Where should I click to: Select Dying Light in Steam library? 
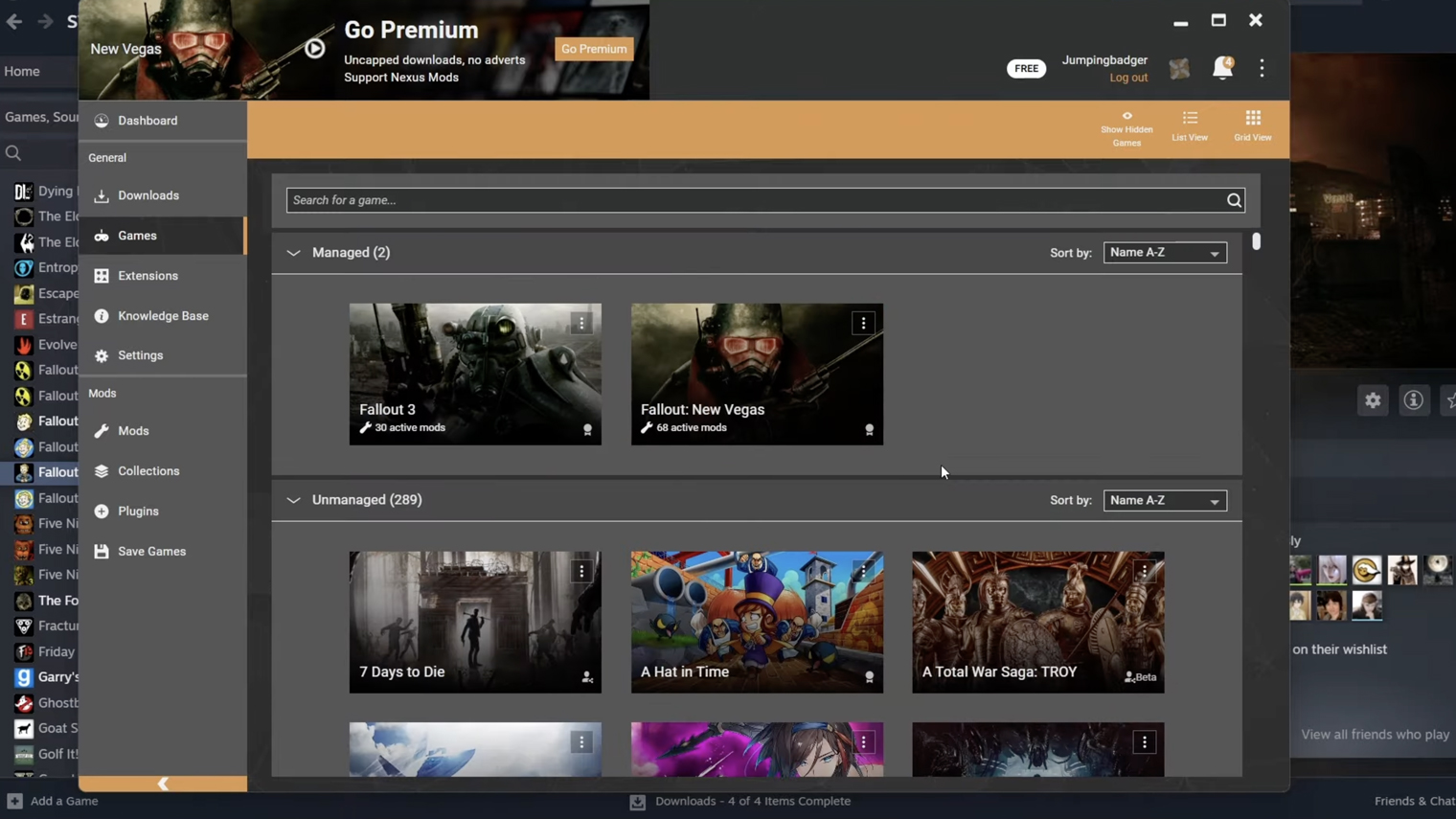click(x=46, y=192)
